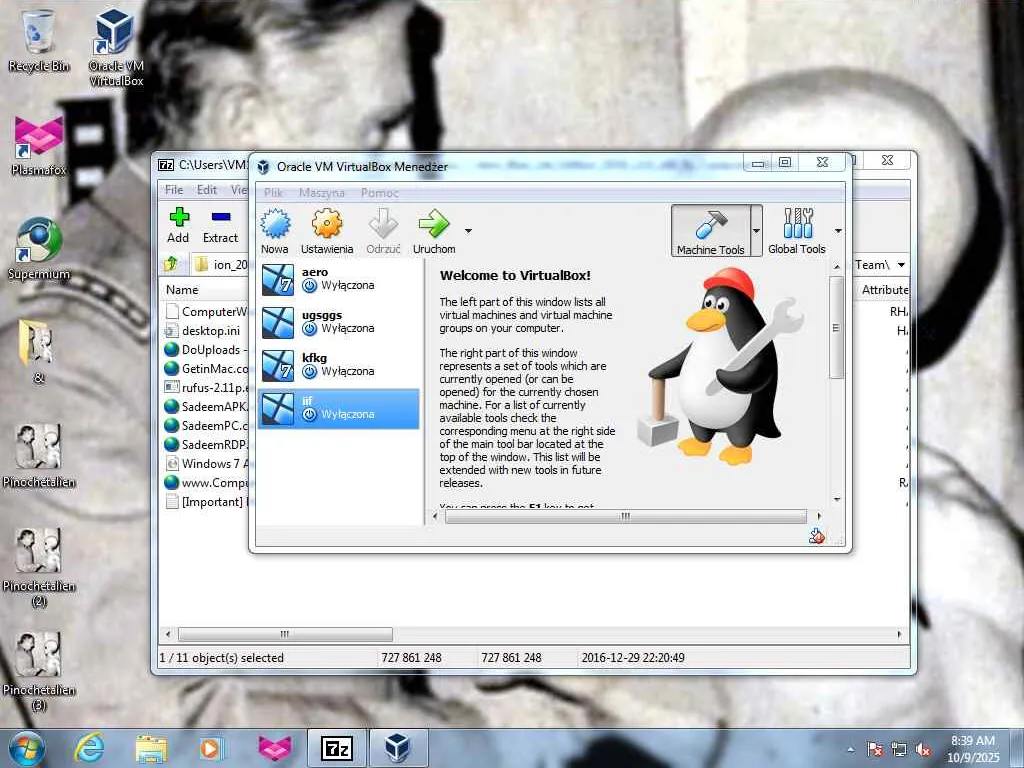Click the network tray icon
Screen dimensions: 1024x768
899,749
